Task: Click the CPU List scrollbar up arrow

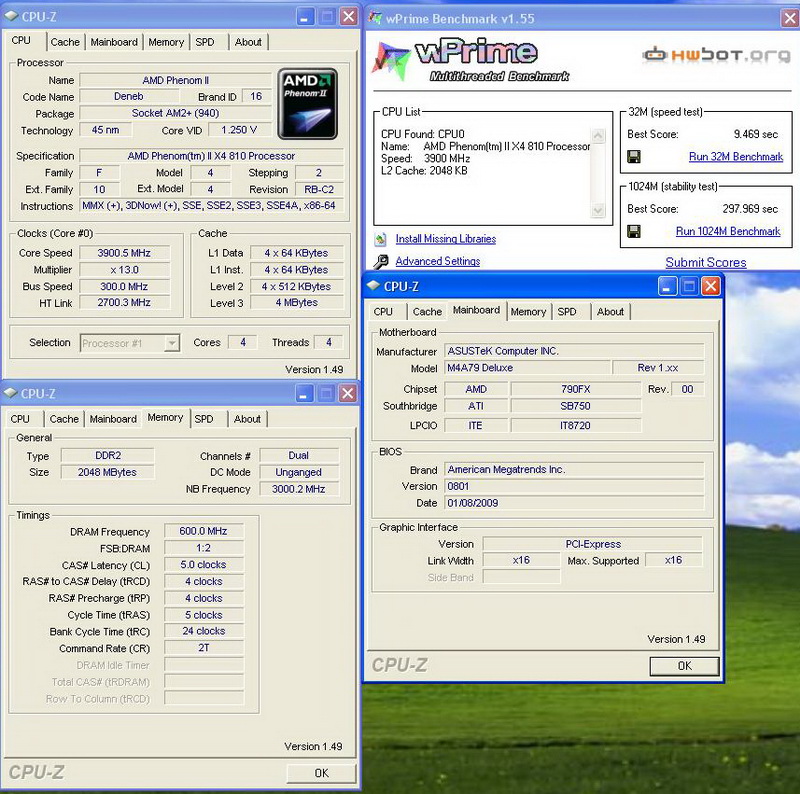Action: pos(598,136)
